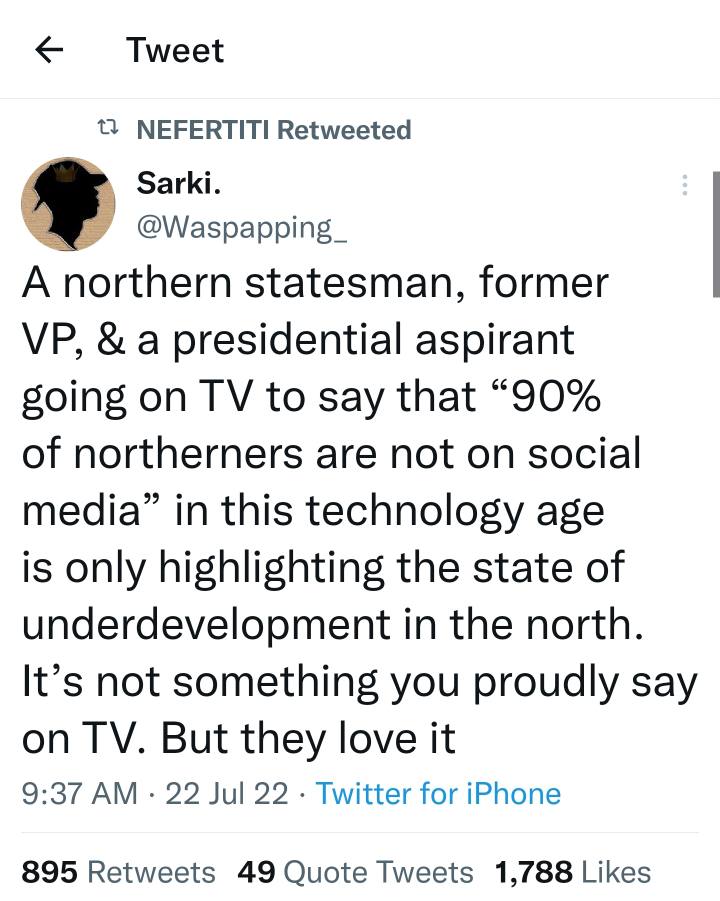Click the Twitter for iPhone source link
The height and width of the screenshot is (901, 720).
[x=438, y=794]
